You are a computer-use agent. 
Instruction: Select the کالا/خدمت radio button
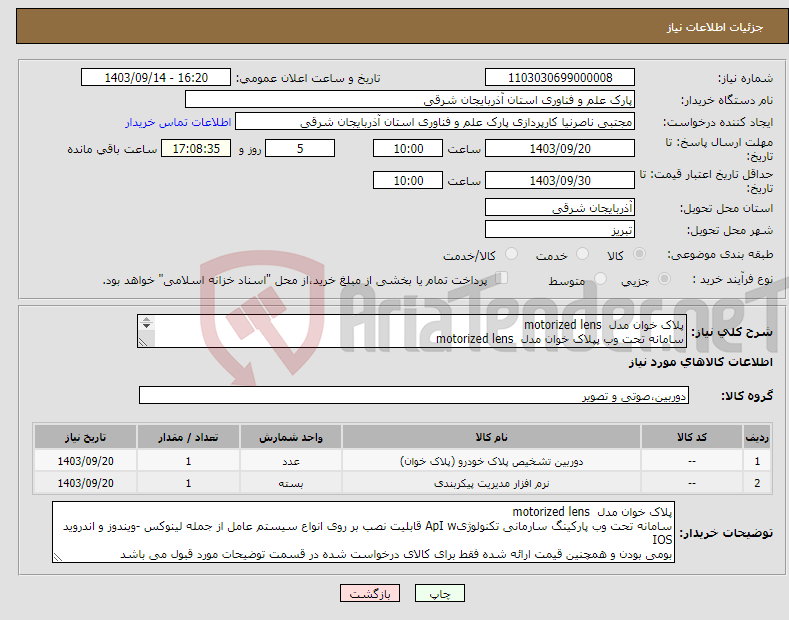click(x=511, y=254)
